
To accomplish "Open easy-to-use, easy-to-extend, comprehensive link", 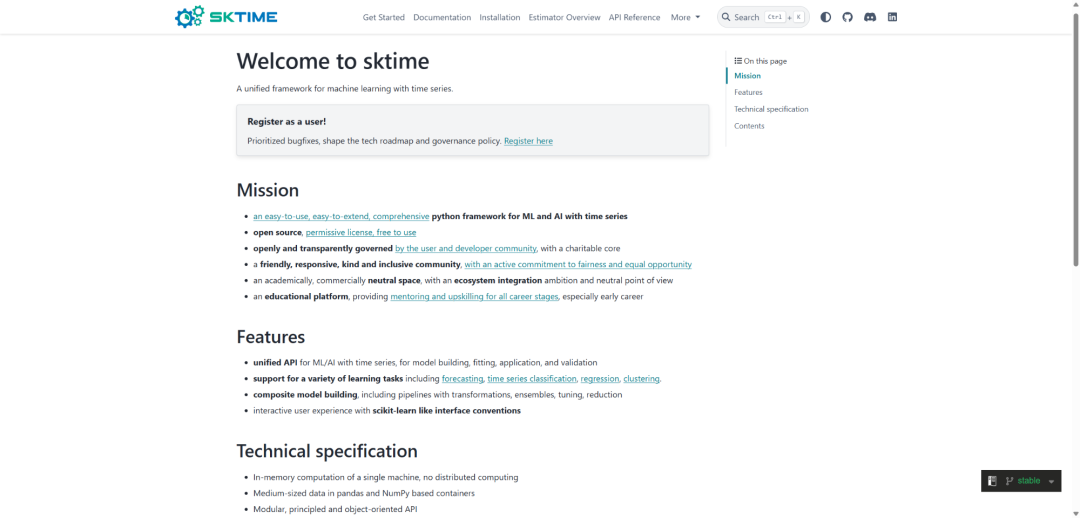I will [341, 216].
